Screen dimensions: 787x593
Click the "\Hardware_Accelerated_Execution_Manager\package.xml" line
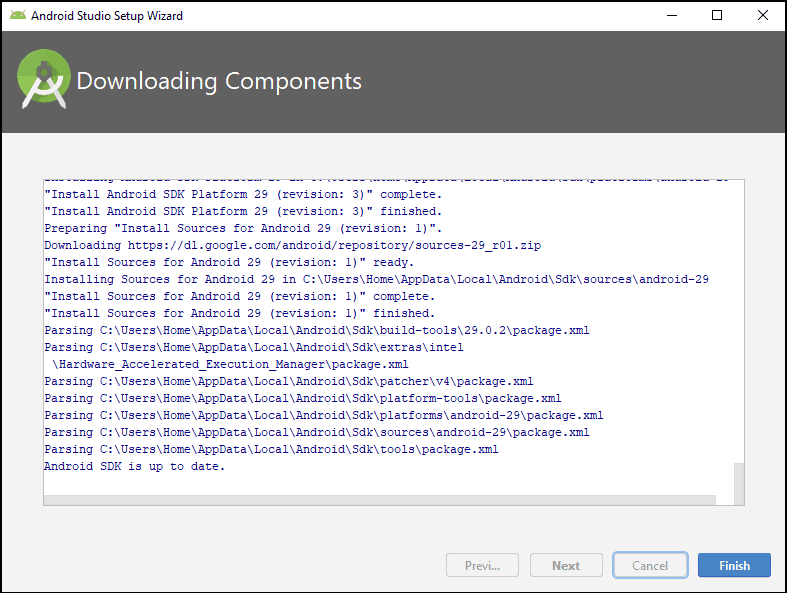pos(230,365)
